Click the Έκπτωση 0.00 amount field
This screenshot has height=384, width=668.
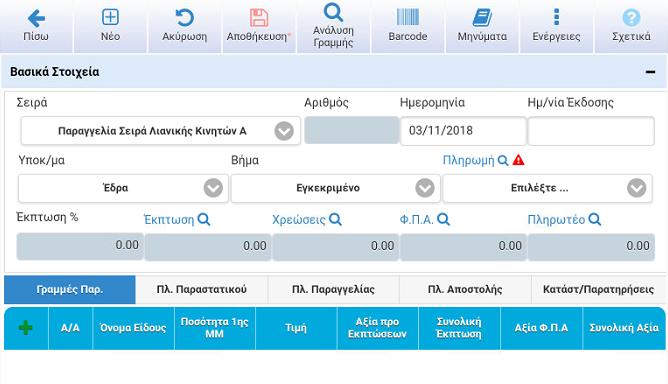click(x=207, y=247)
